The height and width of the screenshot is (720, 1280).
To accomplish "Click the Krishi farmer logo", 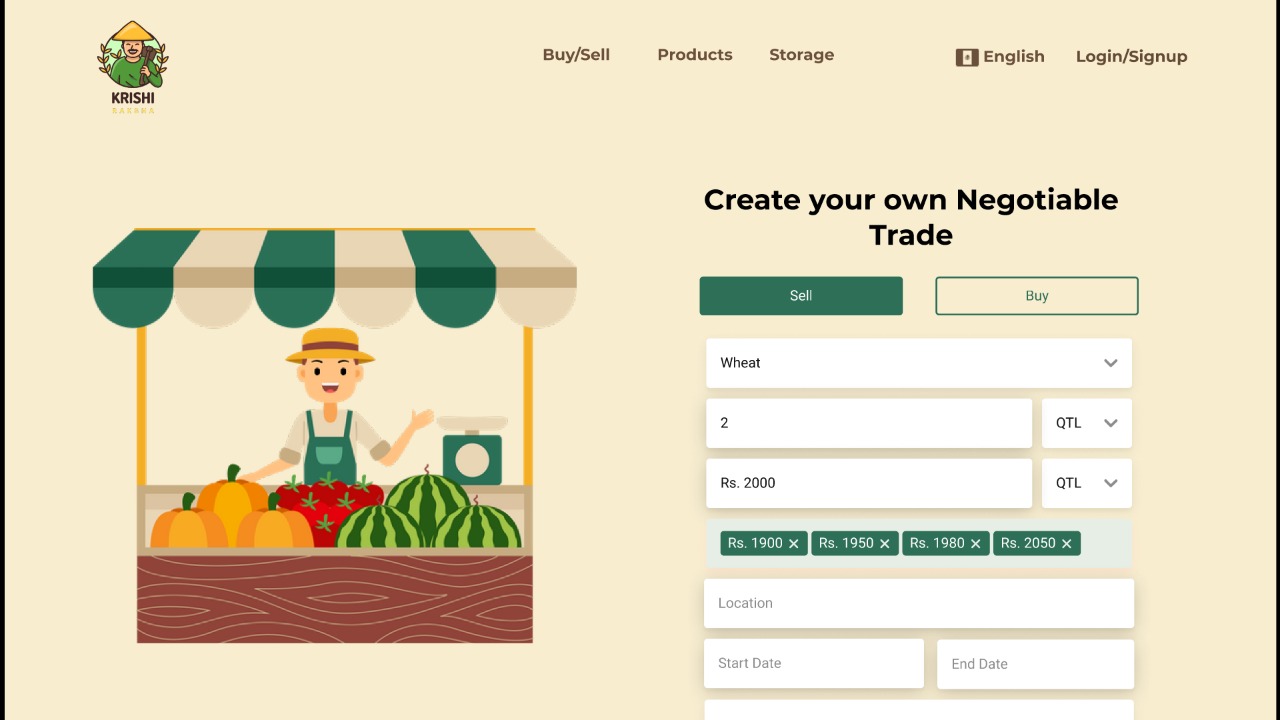I will click(x=133, y=67).
